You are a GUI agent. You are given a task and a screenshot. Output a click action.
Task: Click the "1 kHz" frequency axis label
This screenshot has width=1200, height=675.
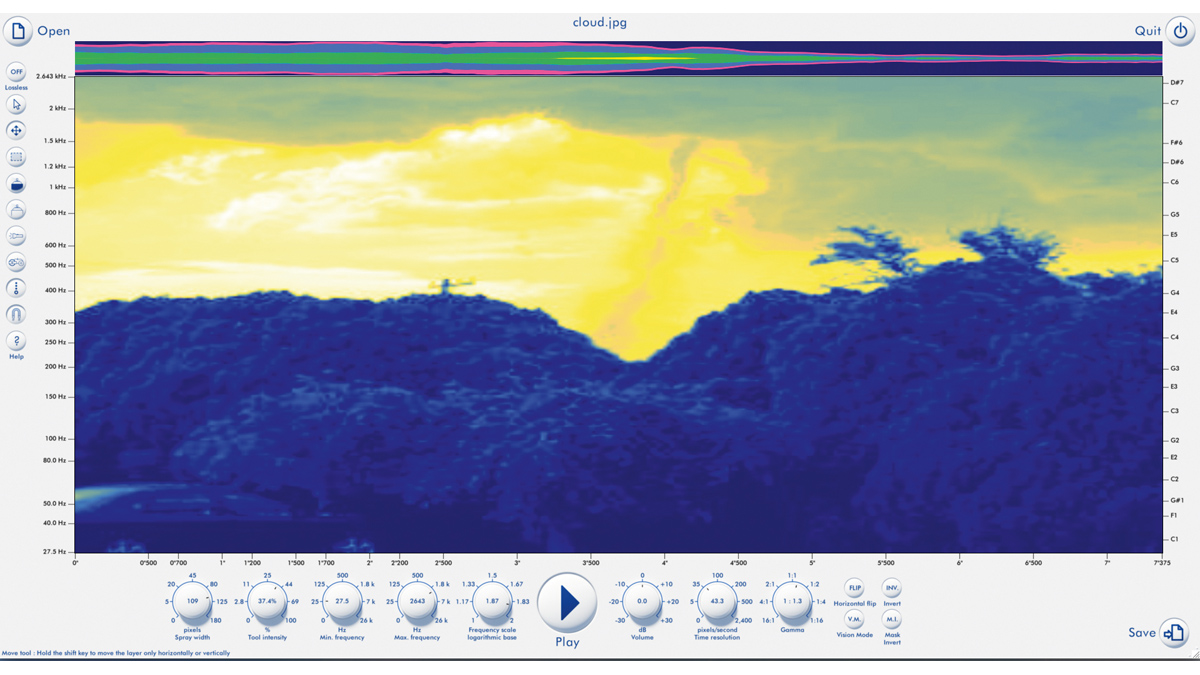pyautogui.click(x=58, y=187)
